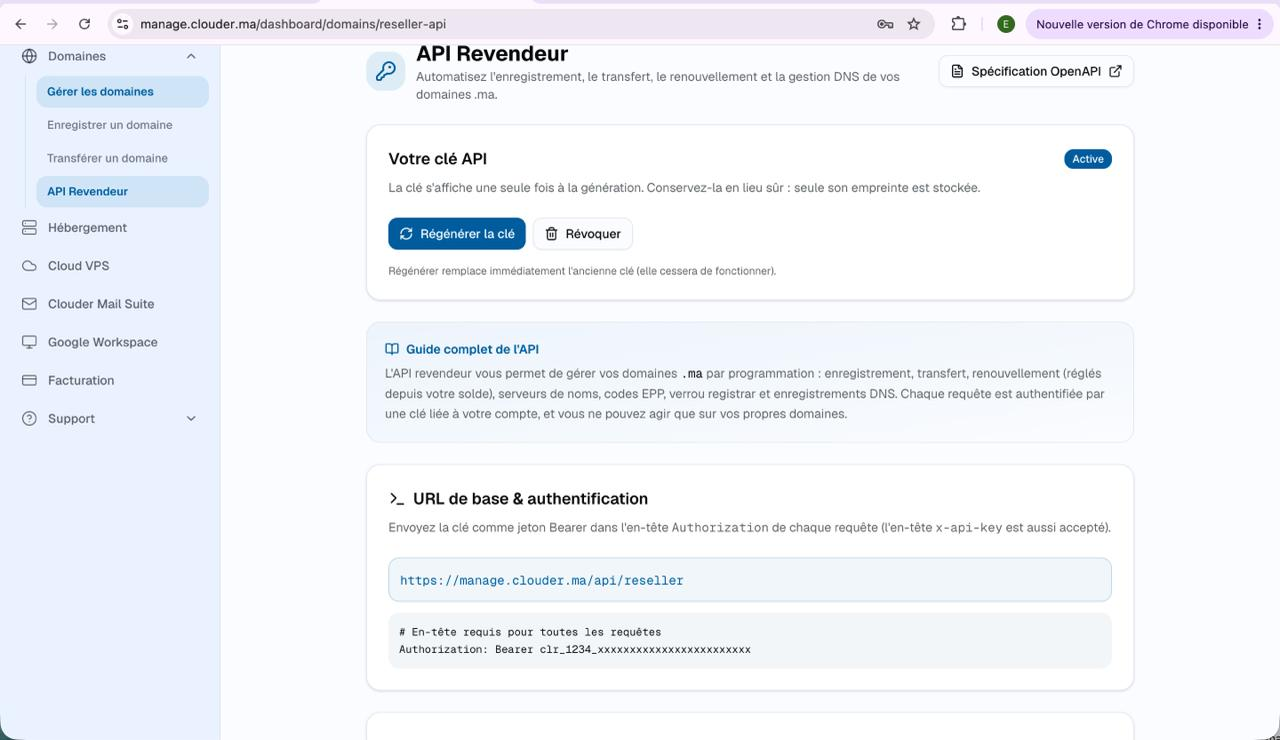The height and width of the screenshot is (740, 1280).
Task: Click the Authorization: Bearer example line
Action: 575,650
